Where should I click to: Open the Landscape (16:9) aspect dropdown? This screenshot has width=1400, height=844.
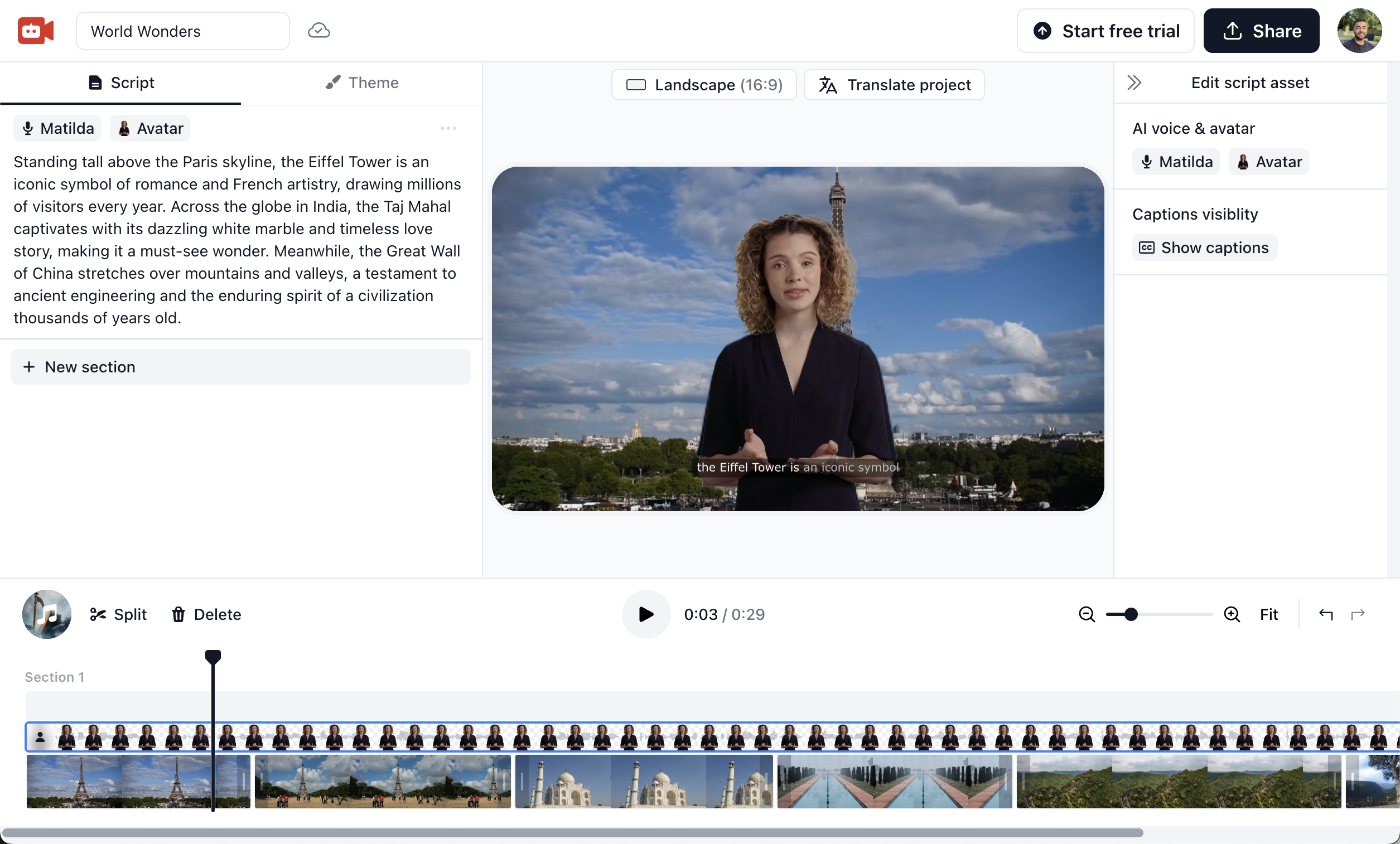click(704, 85)
